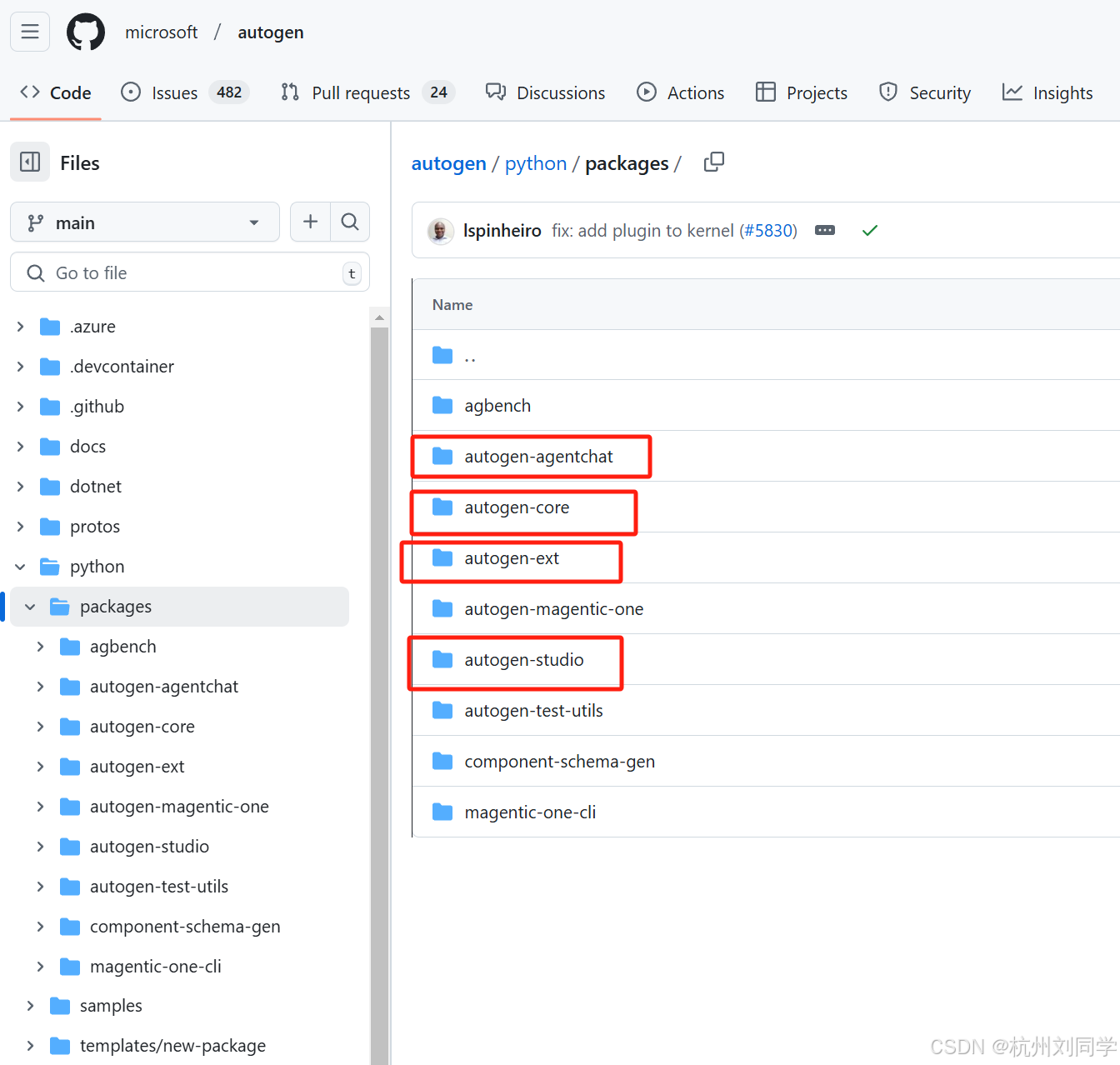Viewport: 1120px width, 1065px height.
Task: Select magentic-one-cli in the file tree
Action: [x=156, y=967]
